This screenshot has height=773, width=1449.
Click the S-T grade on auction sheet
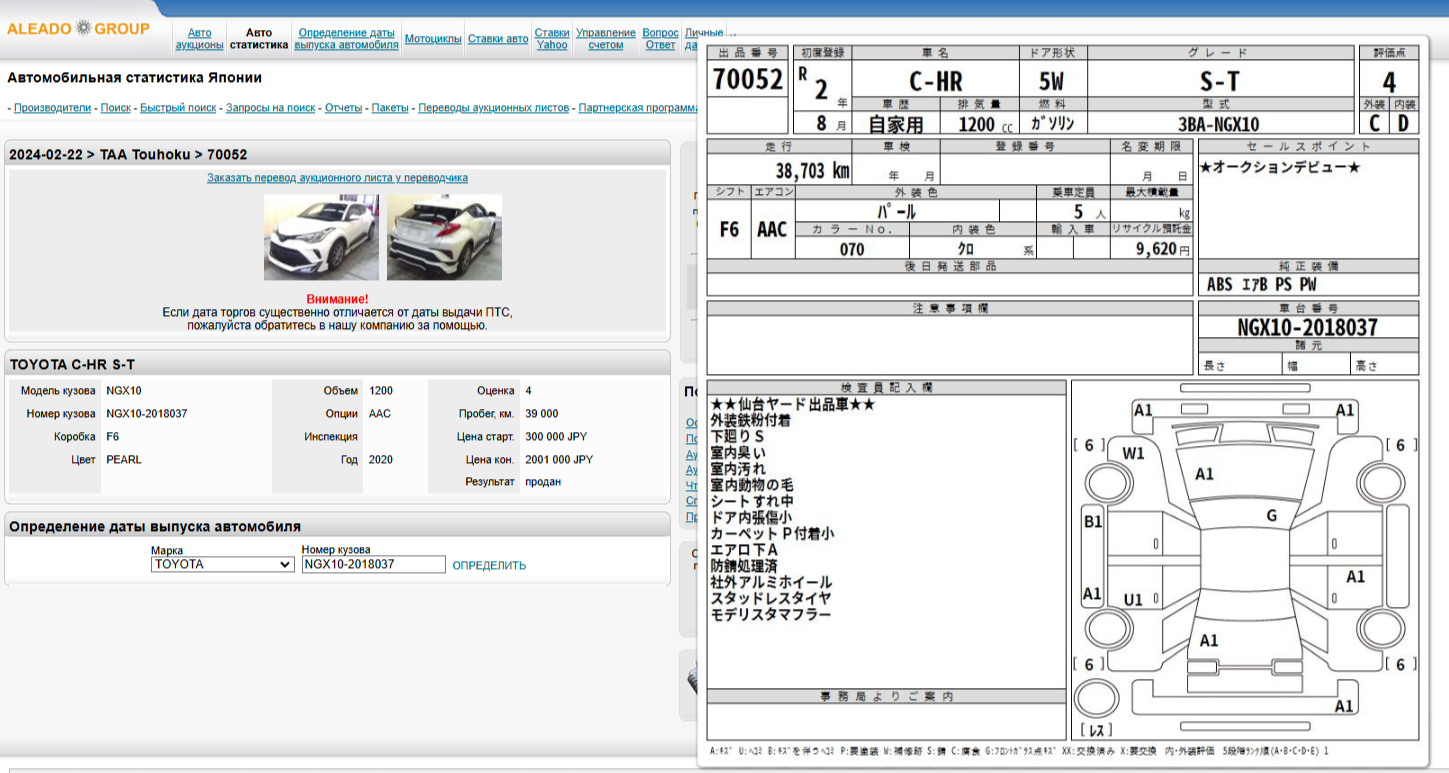(x=1222, y=82)
